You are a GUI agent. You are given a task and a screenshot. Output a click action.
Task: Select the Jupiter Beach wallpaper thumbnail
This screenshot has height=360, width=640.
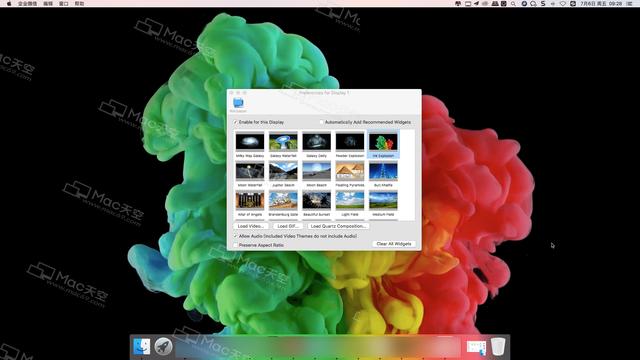click(283, 171)
